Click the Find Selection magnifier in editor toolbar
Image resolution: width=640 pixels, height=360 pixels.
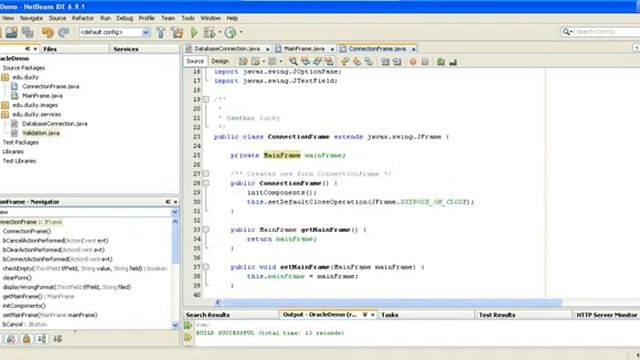point(293,62)
